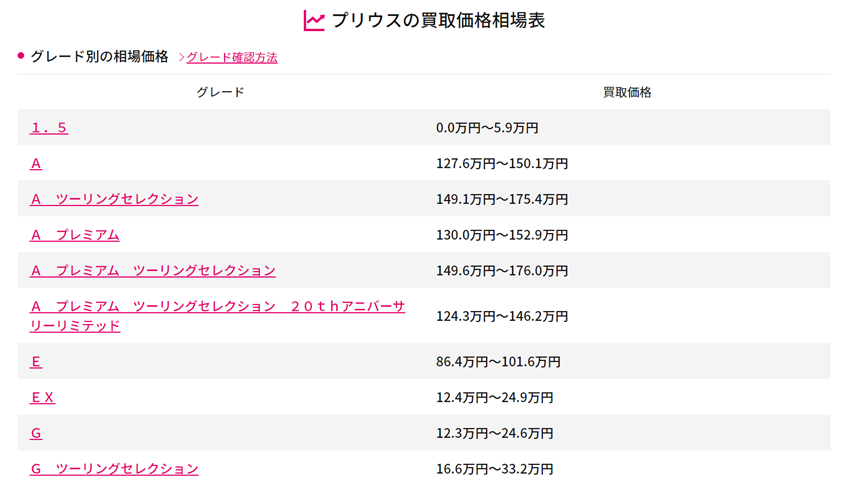Screen dimensions: 850x482
Task: Click the chart icon beside the page title
Action: [x=314, y=20]
